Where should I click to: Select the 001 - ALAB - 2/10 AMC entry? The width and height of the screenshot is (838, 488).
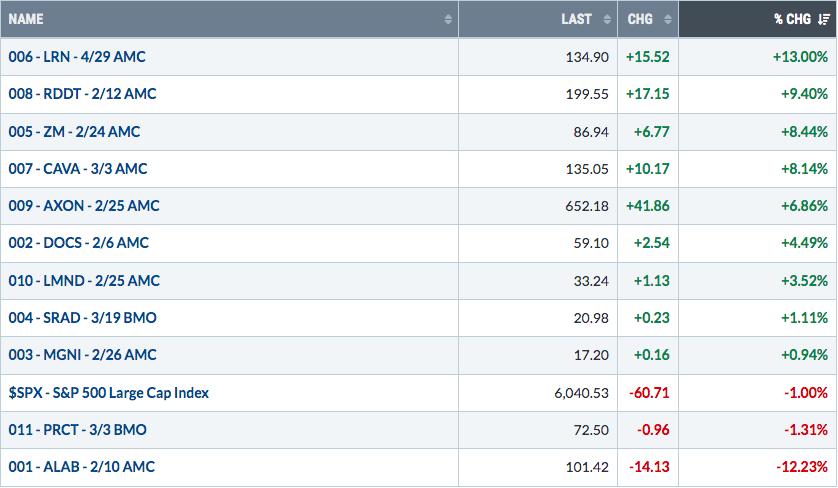click(82, 467)
